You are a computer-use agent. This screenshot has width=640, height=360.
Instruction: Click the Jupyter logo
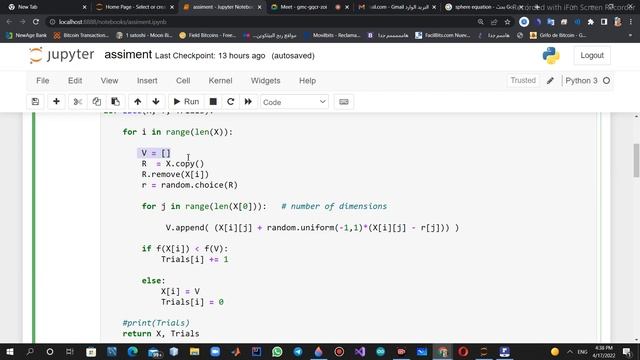tap(61, 55)
